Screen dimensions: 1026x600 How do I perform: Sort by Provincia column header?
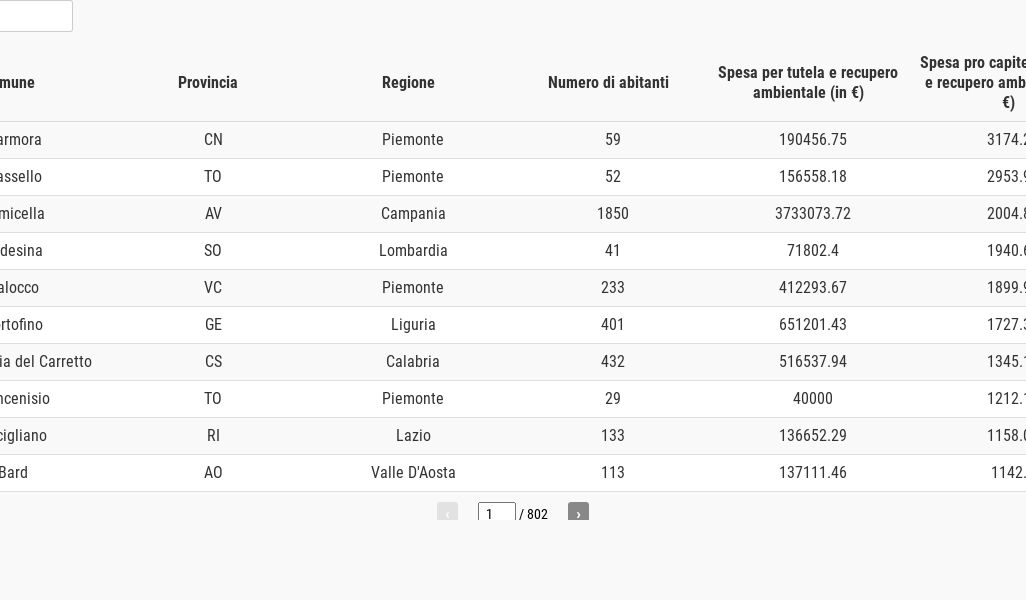[x=208, y=83]
